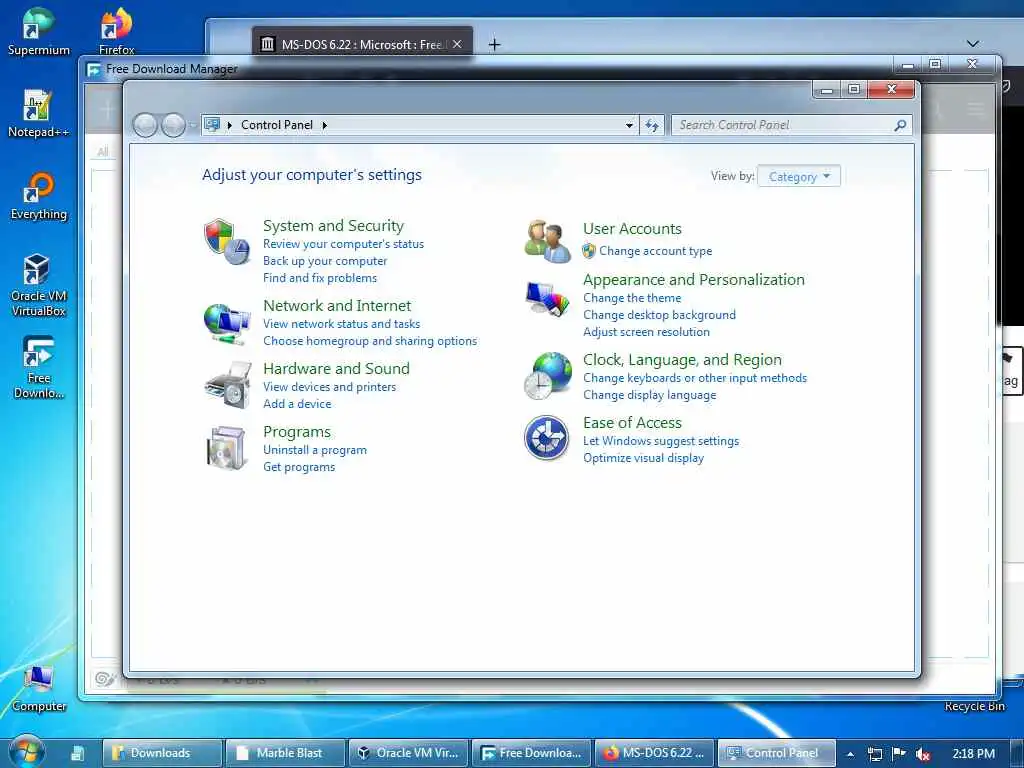Screen dimensions: 1024x768
Task: Open the View by Category dropdown
Action: (799, 176)
